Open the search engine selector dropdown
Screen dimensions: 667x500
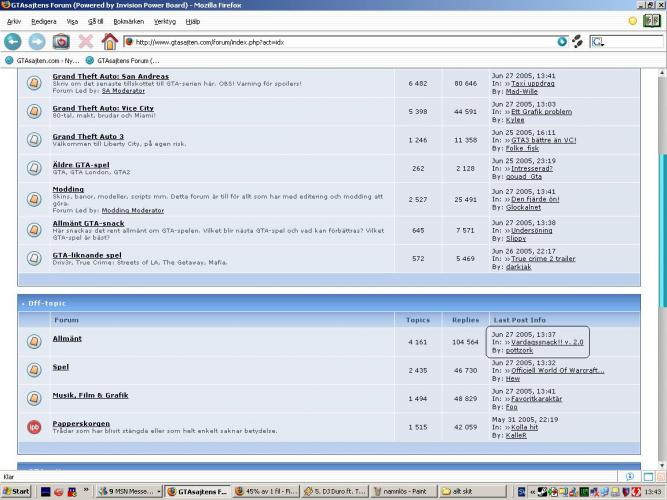(598, 41)
